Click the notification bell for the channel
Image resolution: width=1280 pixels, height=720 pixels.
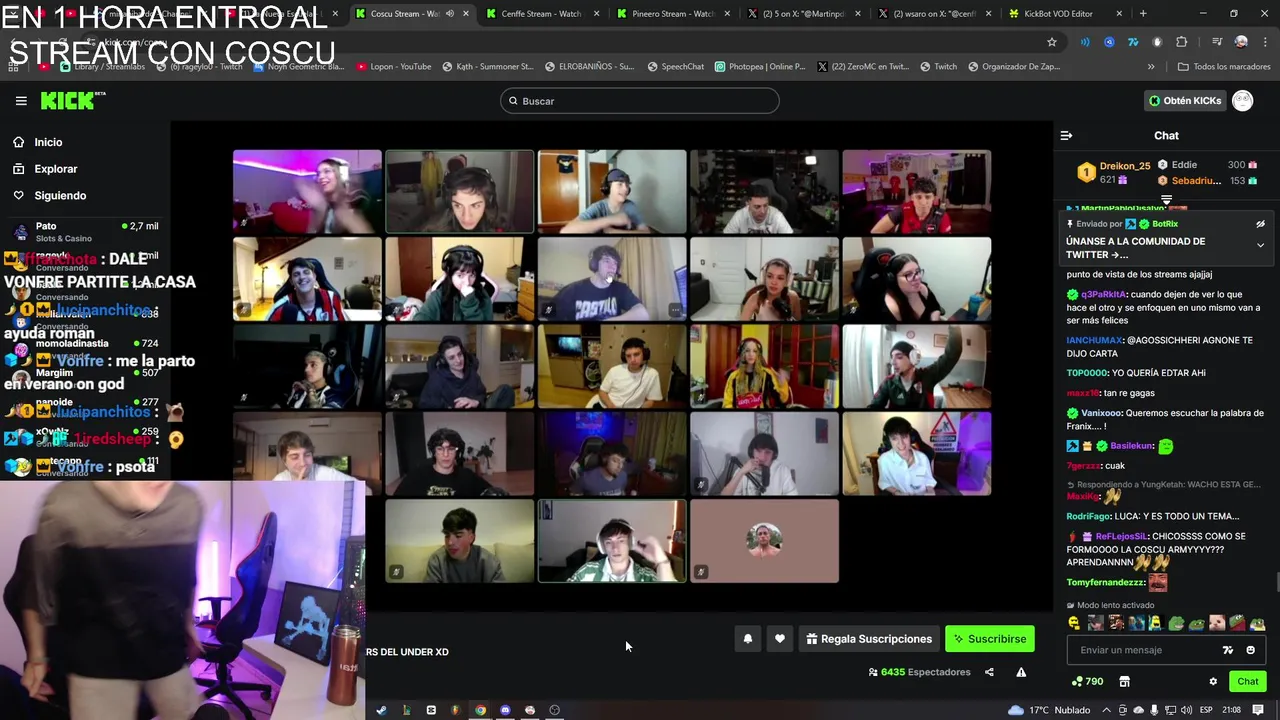coord(748,639)
